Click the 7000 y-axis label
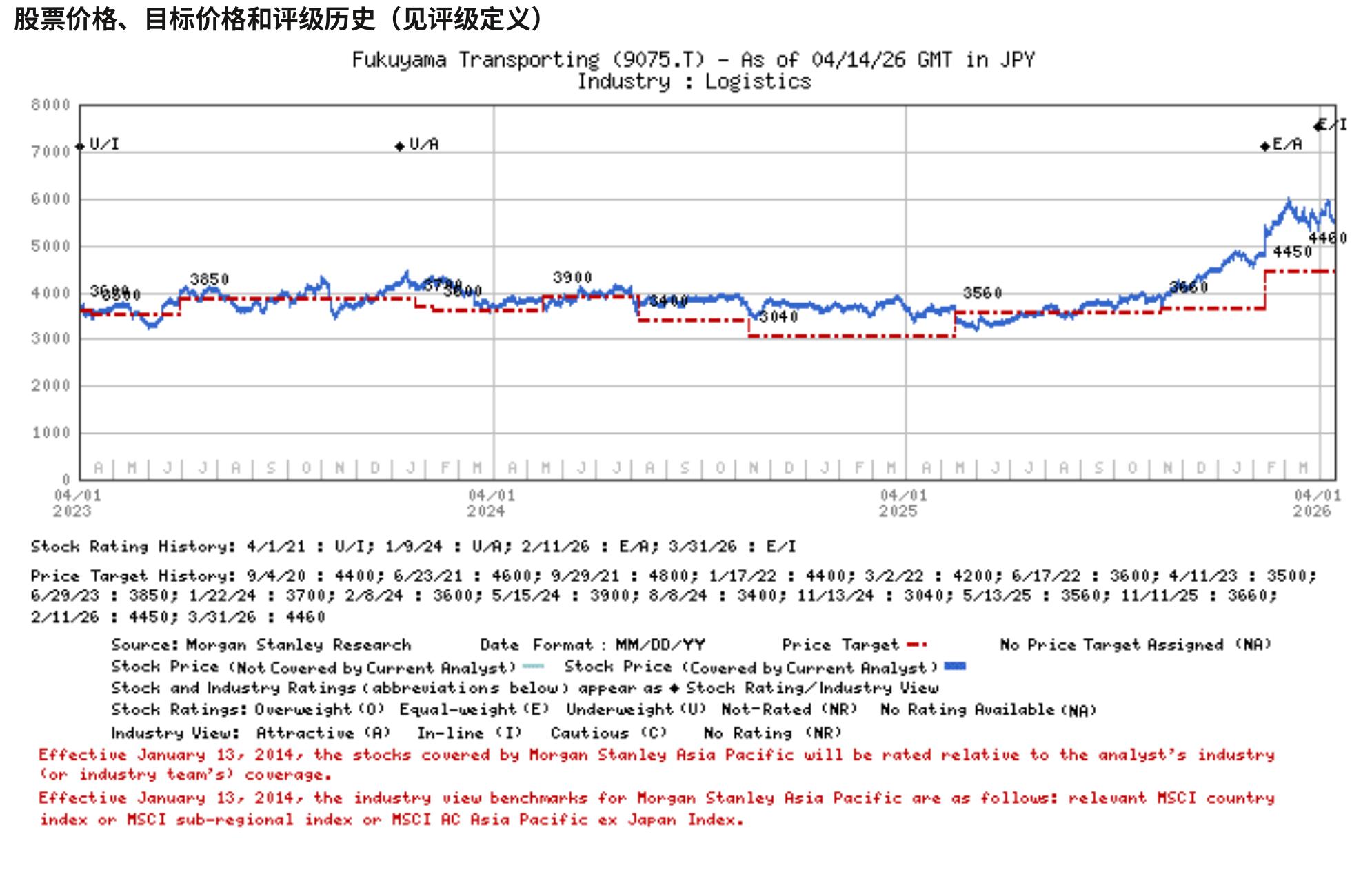 point(50,152)
